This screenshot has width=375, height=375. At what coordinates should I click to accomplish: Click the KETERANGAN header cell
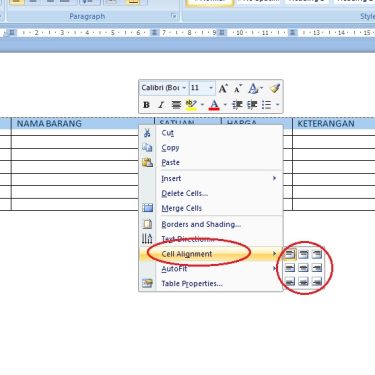[x=334, y=123]
